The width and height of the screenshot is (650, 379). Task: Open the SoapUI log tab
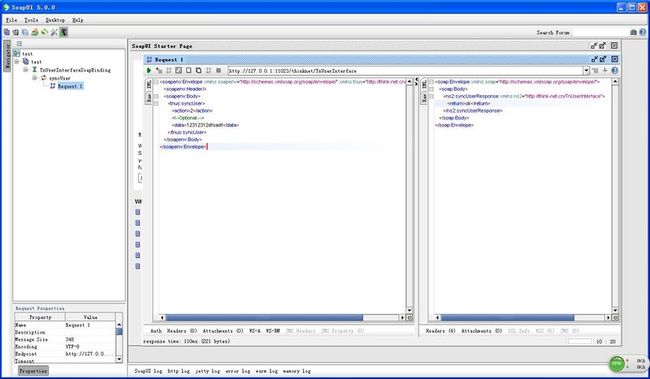[148, 371]
